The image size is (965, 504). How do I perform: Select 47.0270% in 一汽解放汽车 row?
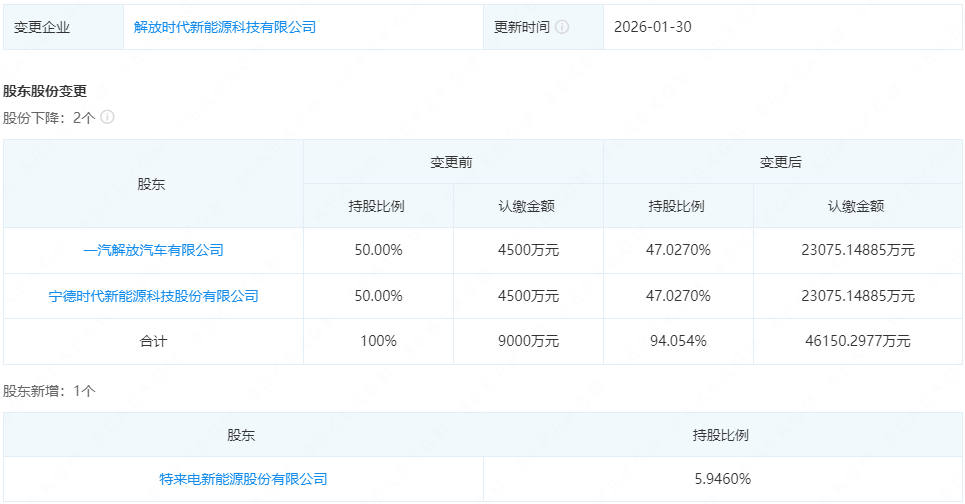[x=678, y=250]
